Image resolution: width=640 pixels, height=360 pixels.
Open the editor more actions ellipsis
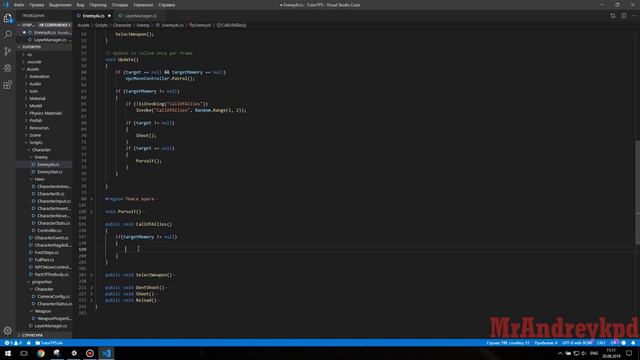click(634, 16)
